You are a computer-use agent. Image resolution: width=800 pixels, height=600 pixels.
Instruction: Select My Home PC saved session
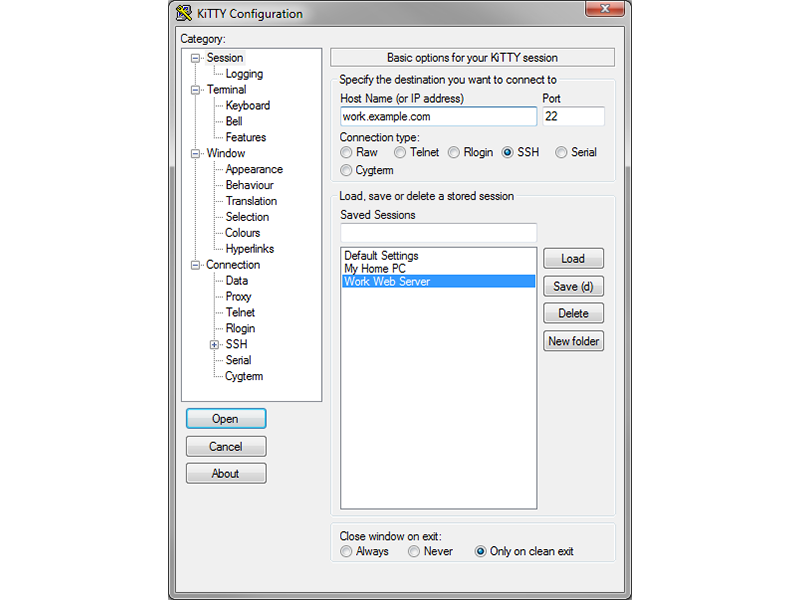click(x=375, y=268)
